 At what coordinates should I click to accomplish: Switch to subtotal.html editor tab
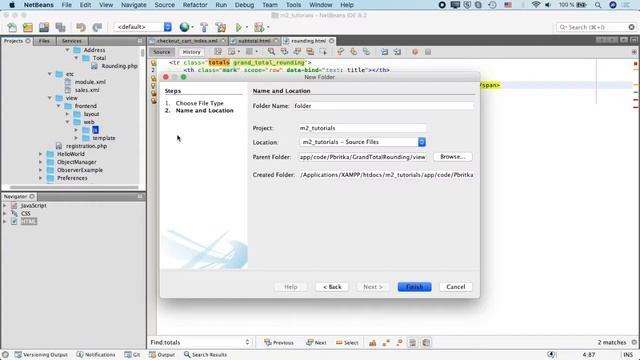click(x=254, y=41)
